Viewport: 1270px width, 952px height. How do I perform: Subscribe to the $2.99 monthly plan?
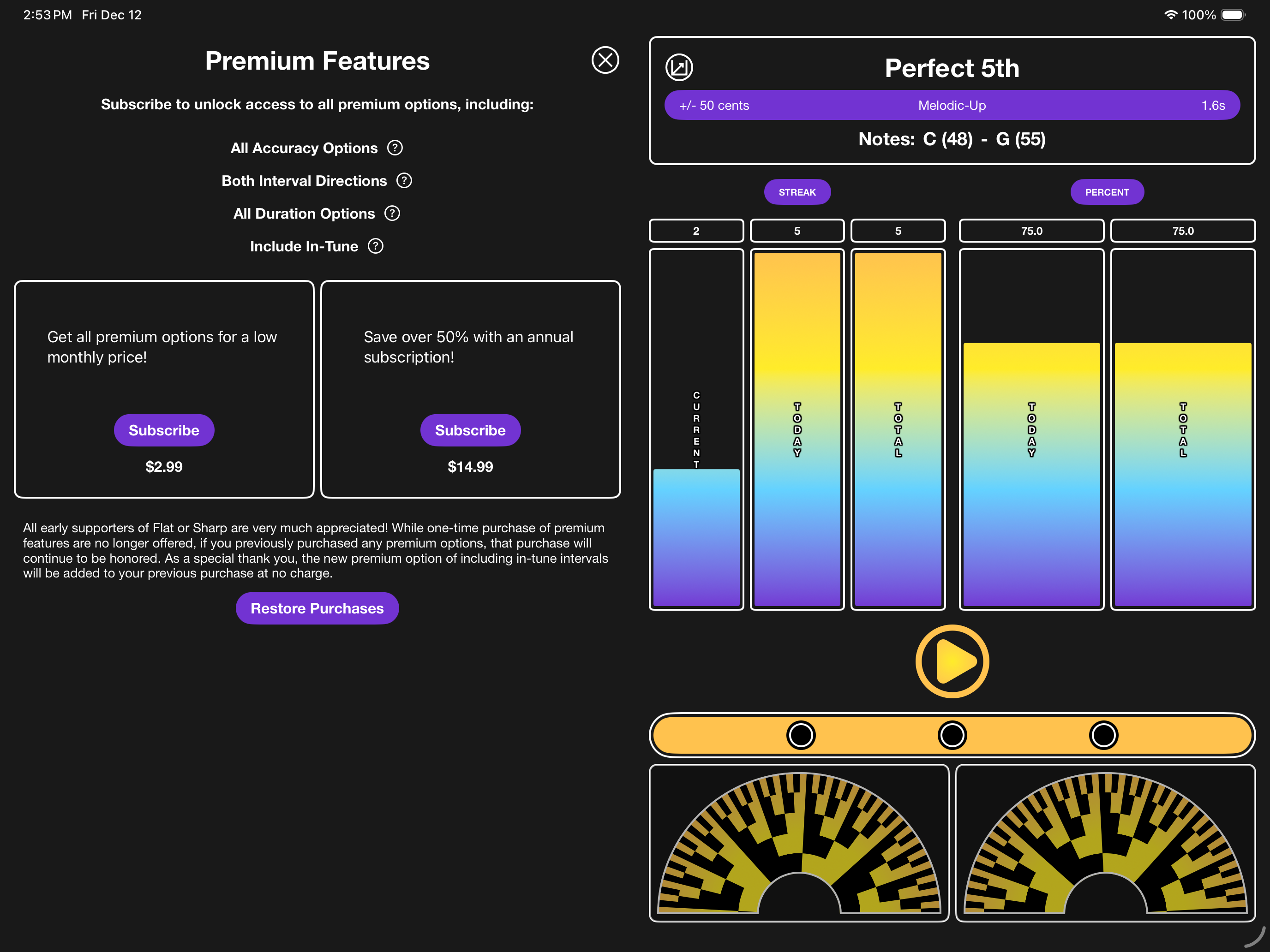pyautogui.click(x=164, y=430)
